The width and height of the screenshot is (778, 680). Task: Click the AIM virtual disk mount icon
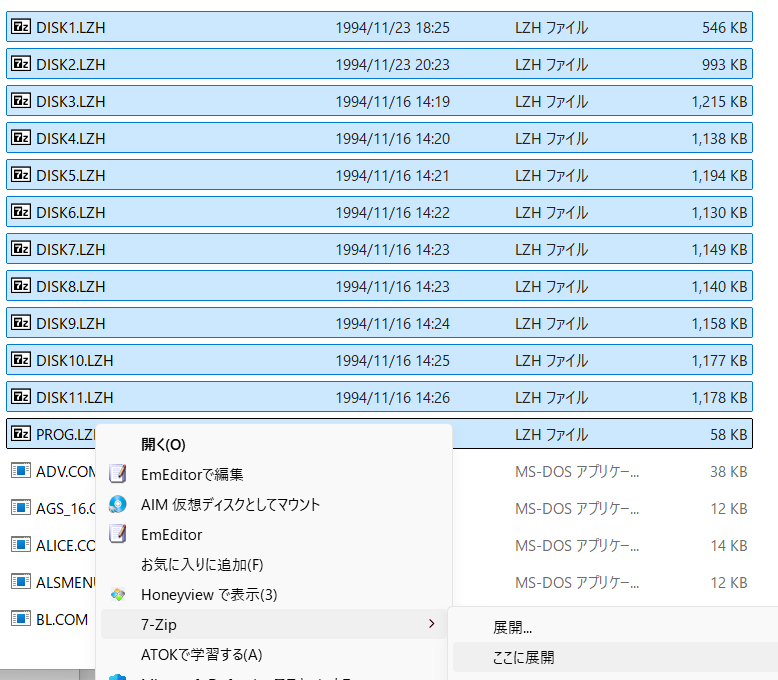pyautogui.click(x=118, y=504)
